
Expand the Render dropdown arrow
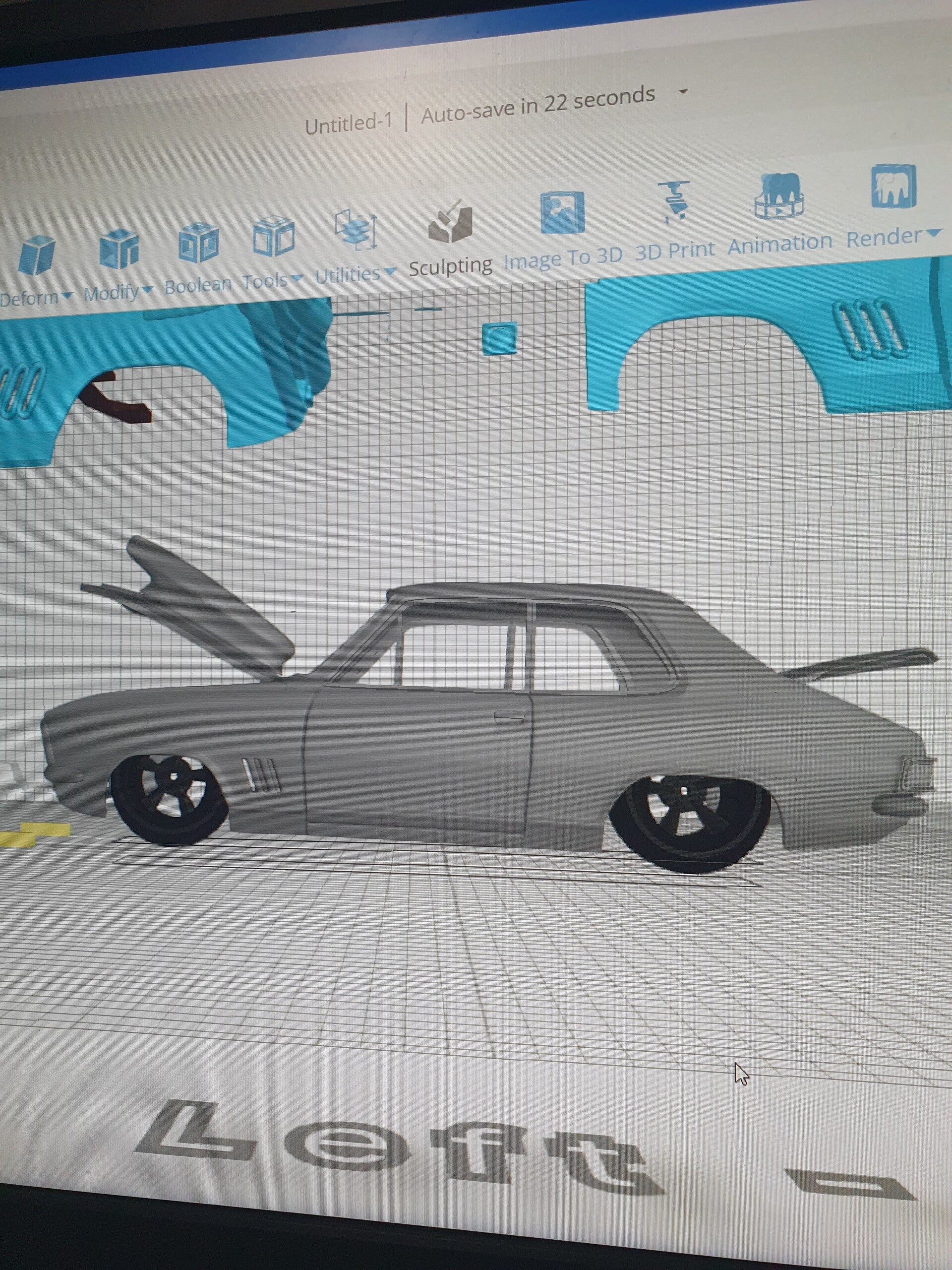[x=934, y=233]
